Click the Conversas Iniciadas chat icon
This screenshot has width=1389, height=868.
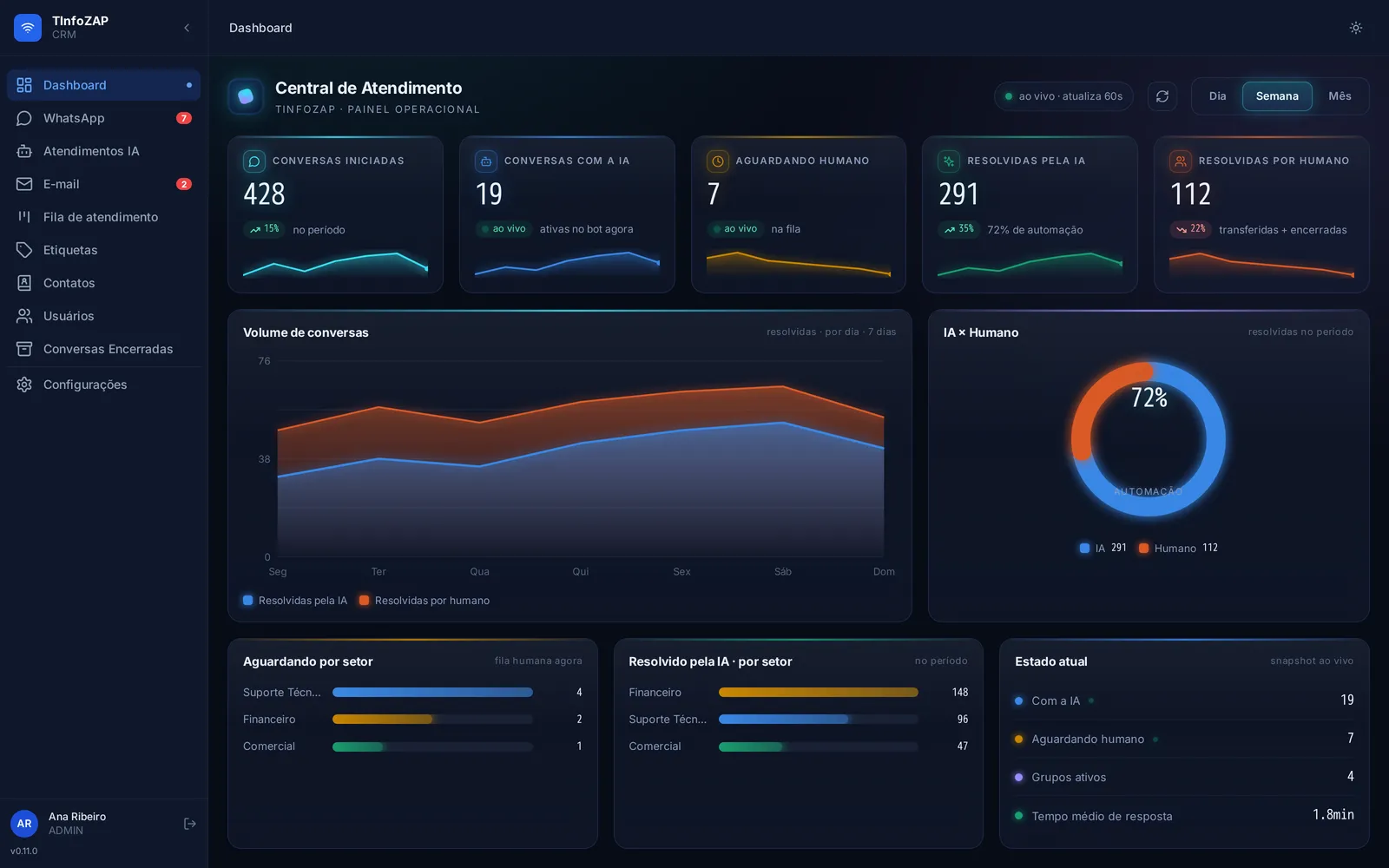click(x=254, y=161)
